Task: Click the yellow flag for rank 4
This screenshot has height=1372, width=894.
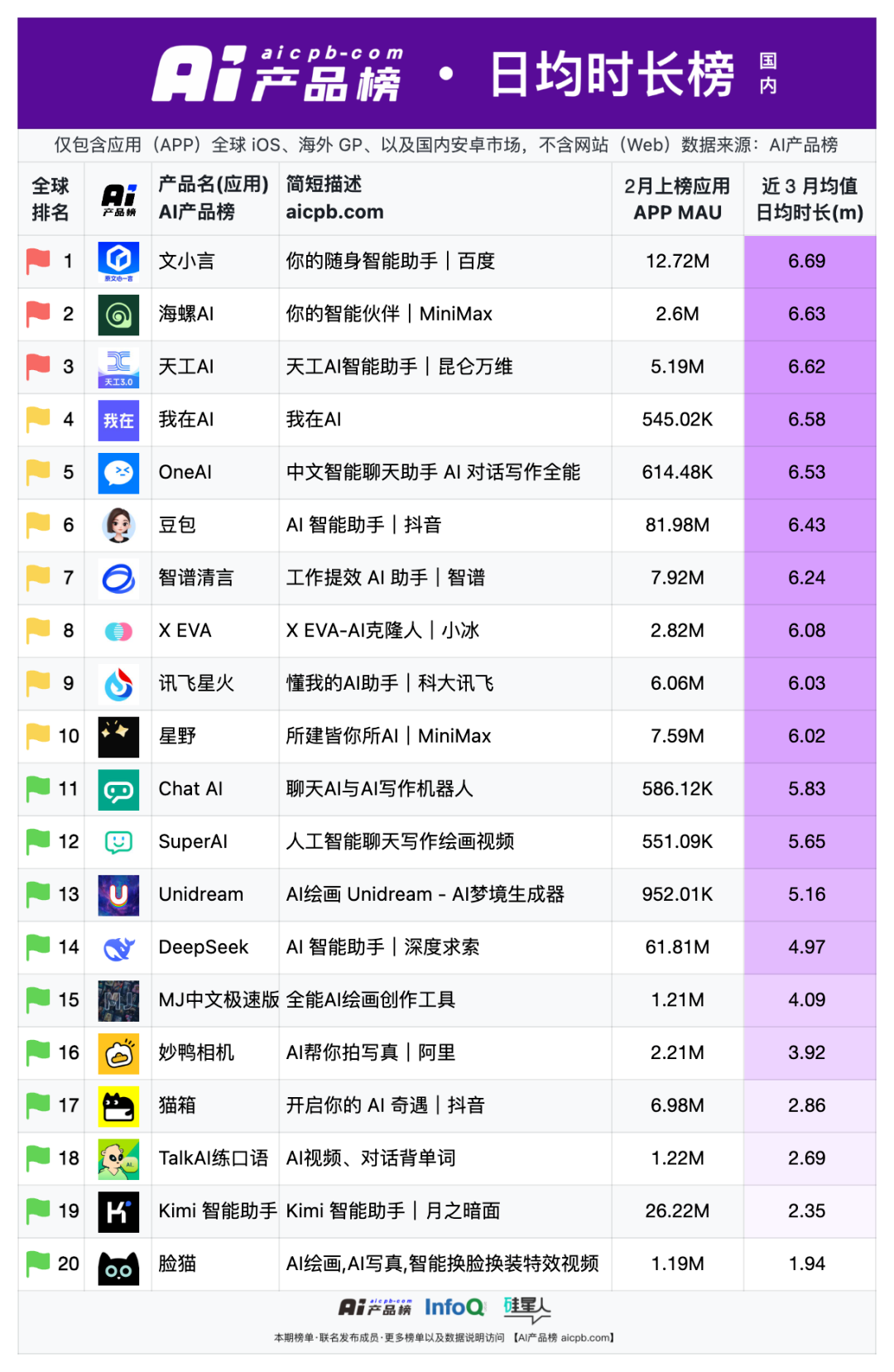Action: [x=38, y=420]
